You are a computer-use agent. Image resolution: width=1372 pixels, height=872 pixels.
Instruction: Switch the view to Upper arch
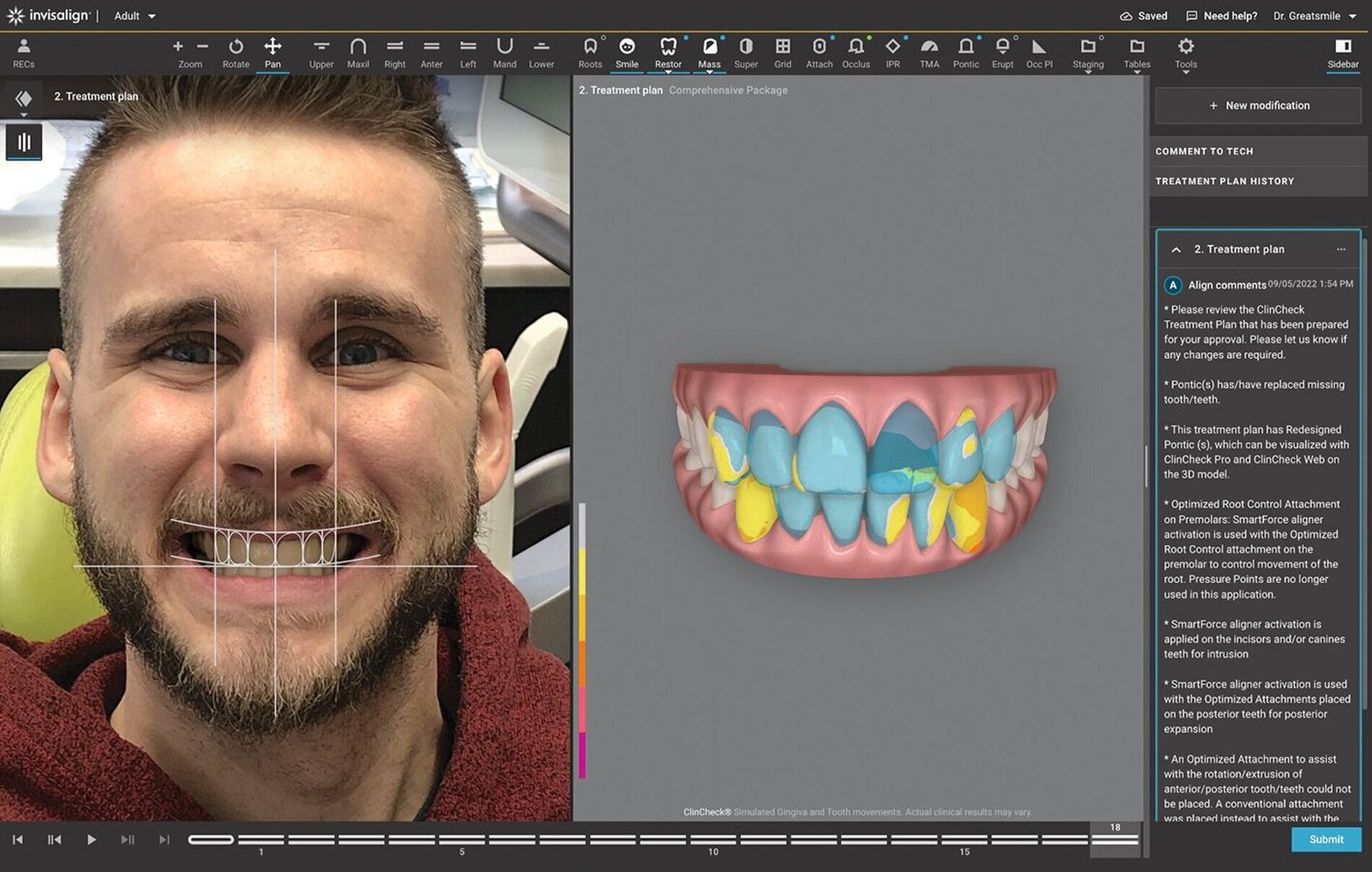tap(321, 51)
